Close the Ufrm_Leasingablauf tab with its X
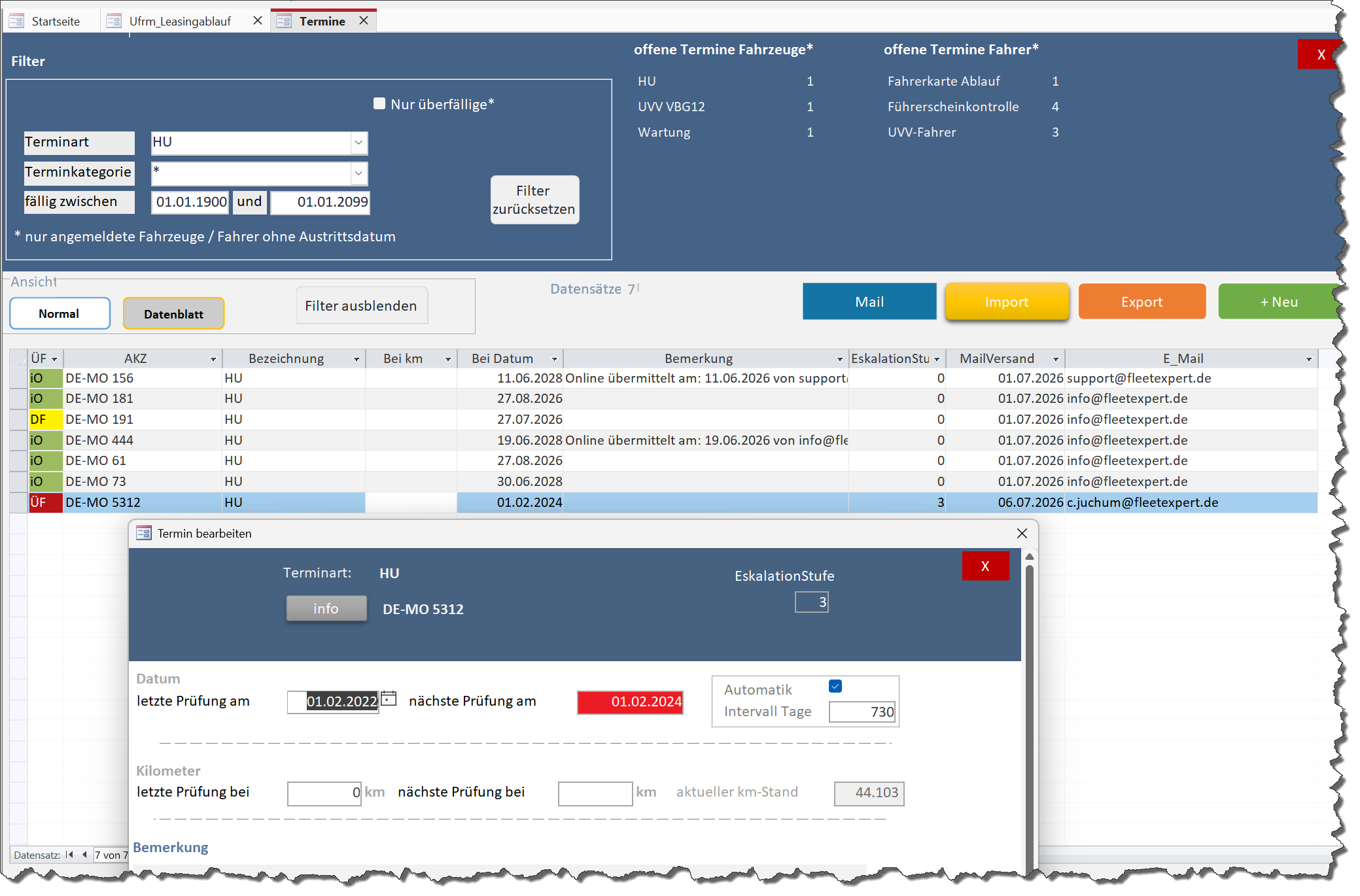This screenshot has width=1360, height=896. click(258, 21)
